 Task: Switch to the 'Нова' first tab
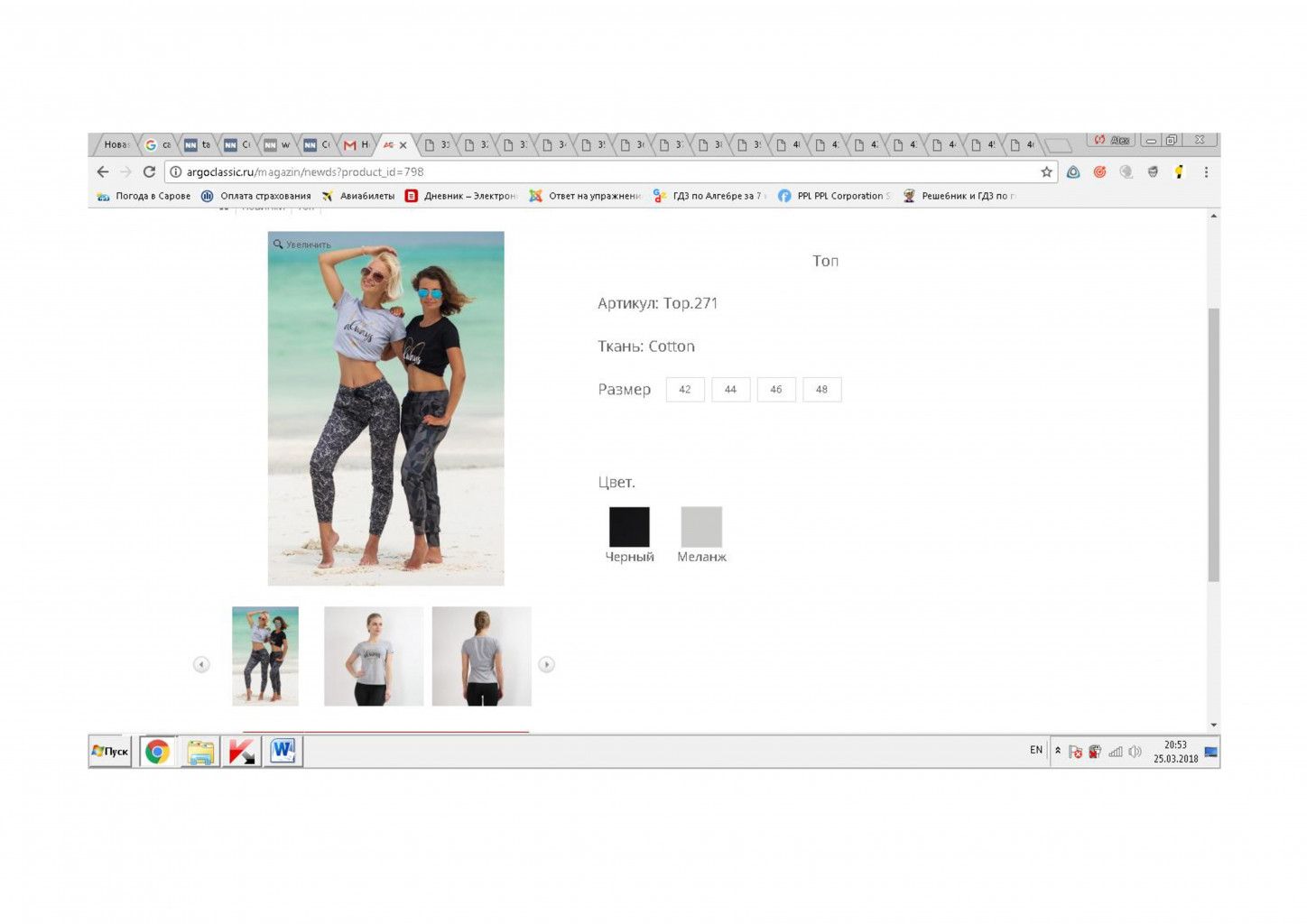pyautogui.click(x=116, y=144)
